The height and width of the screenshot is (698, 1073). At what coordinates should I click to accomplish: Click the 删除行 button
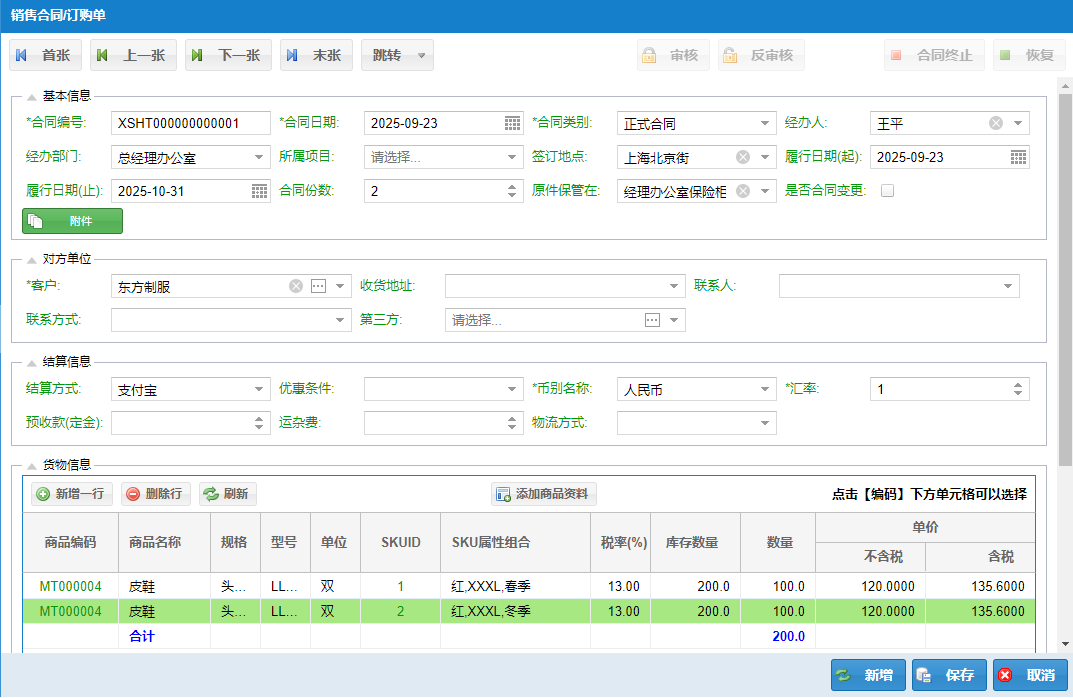(x=155, y=494)
